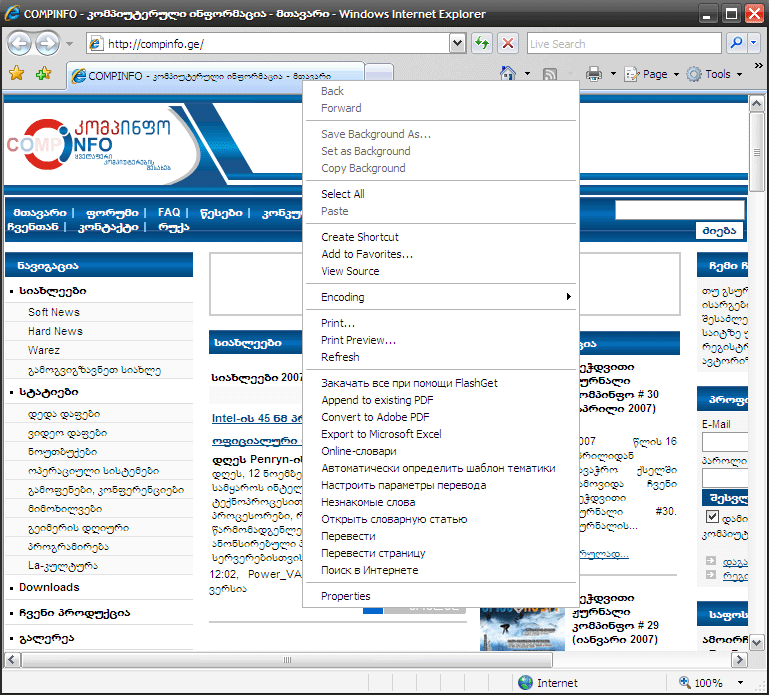The width and height of the screenshot is (769, 695).
Task: Choose Поиск в Интернете menu entry
Action: (x=369, y=570)
